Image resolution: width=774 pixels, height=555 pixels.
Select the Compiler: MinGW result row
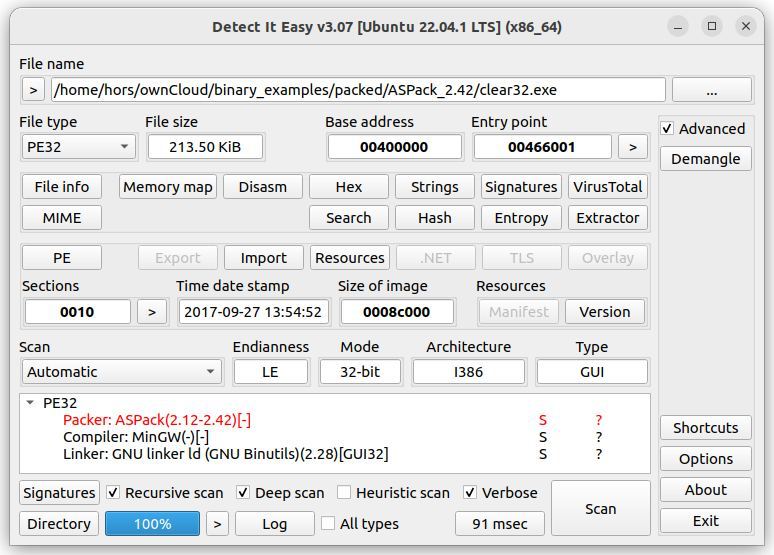pos(335,437)
